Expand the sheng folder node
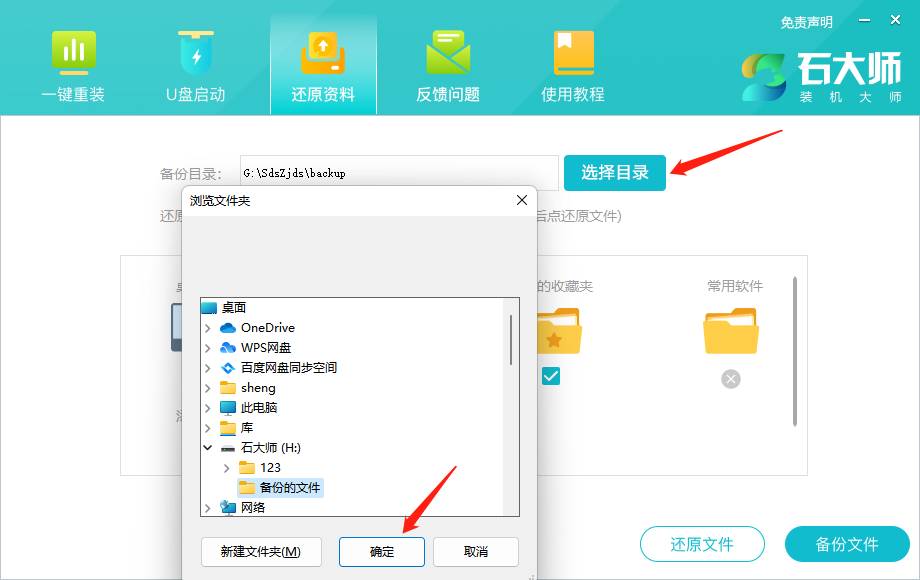Image resolution: width=920 pixels, height=580 pixels. click(x=208, y=388)
